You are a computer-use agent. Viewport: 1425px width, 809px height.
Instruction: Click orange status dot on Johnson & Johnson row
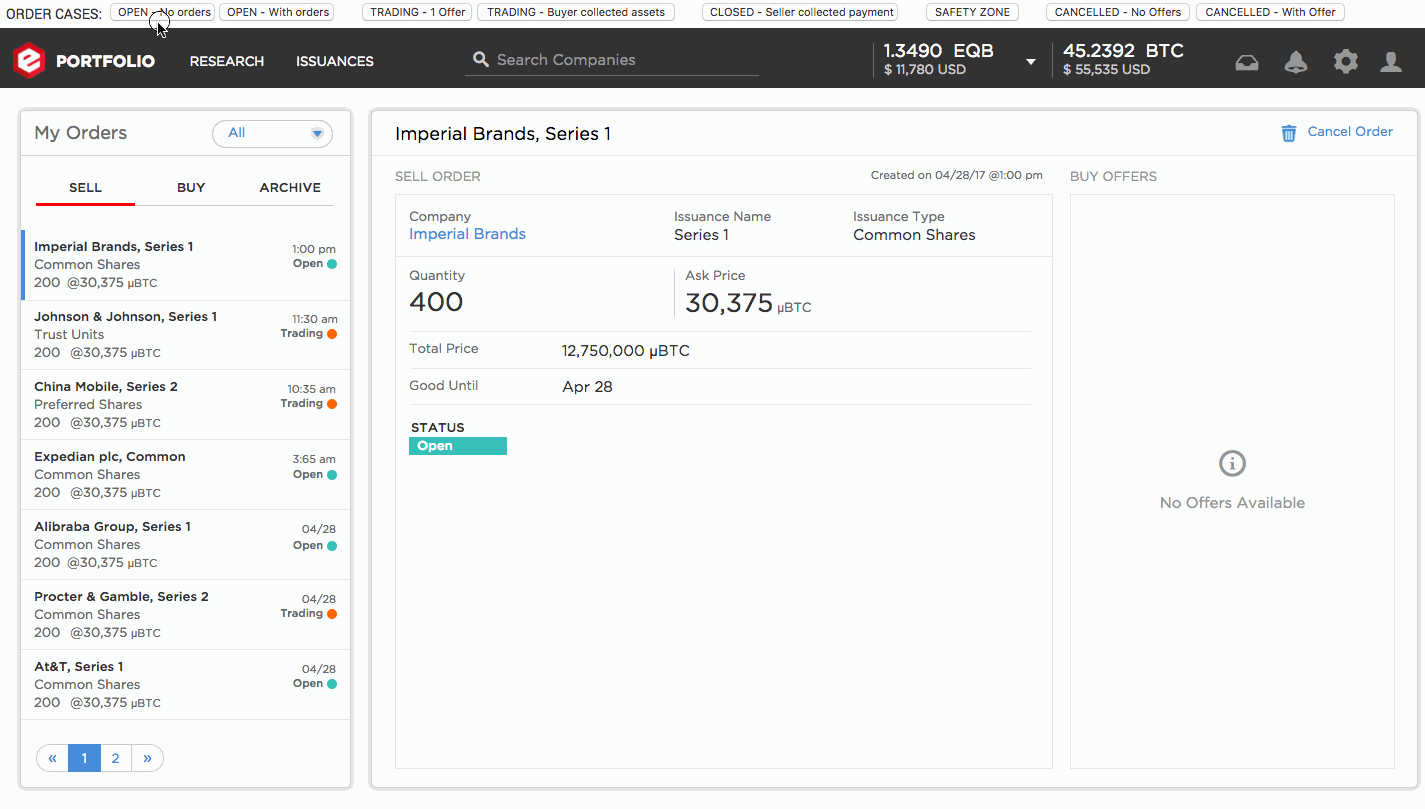332,334
